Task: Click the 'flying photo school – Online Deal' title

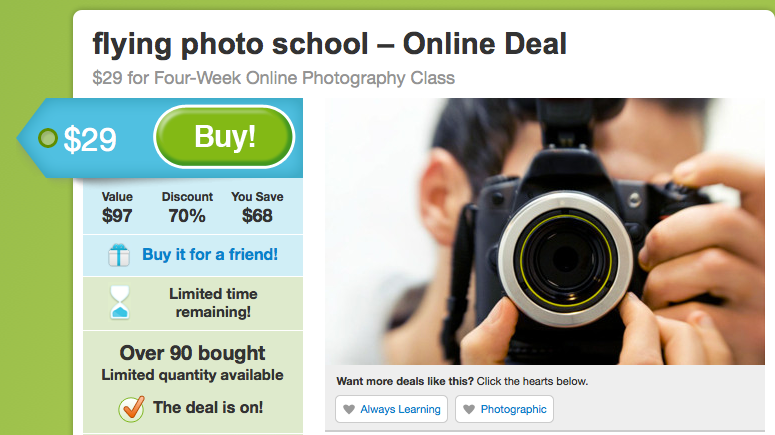Action: tap(330, 44)
